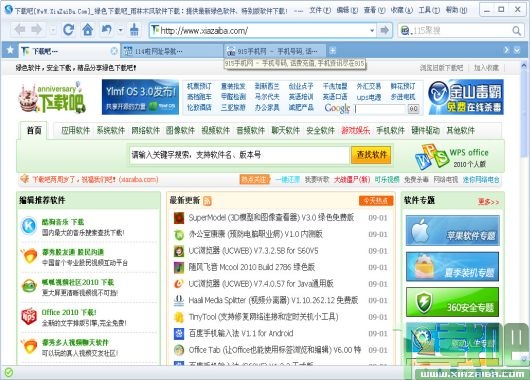Click the orange 查找软件 search button
The image size is (530, 380).
pyautogui.click(x=371, y=155)
